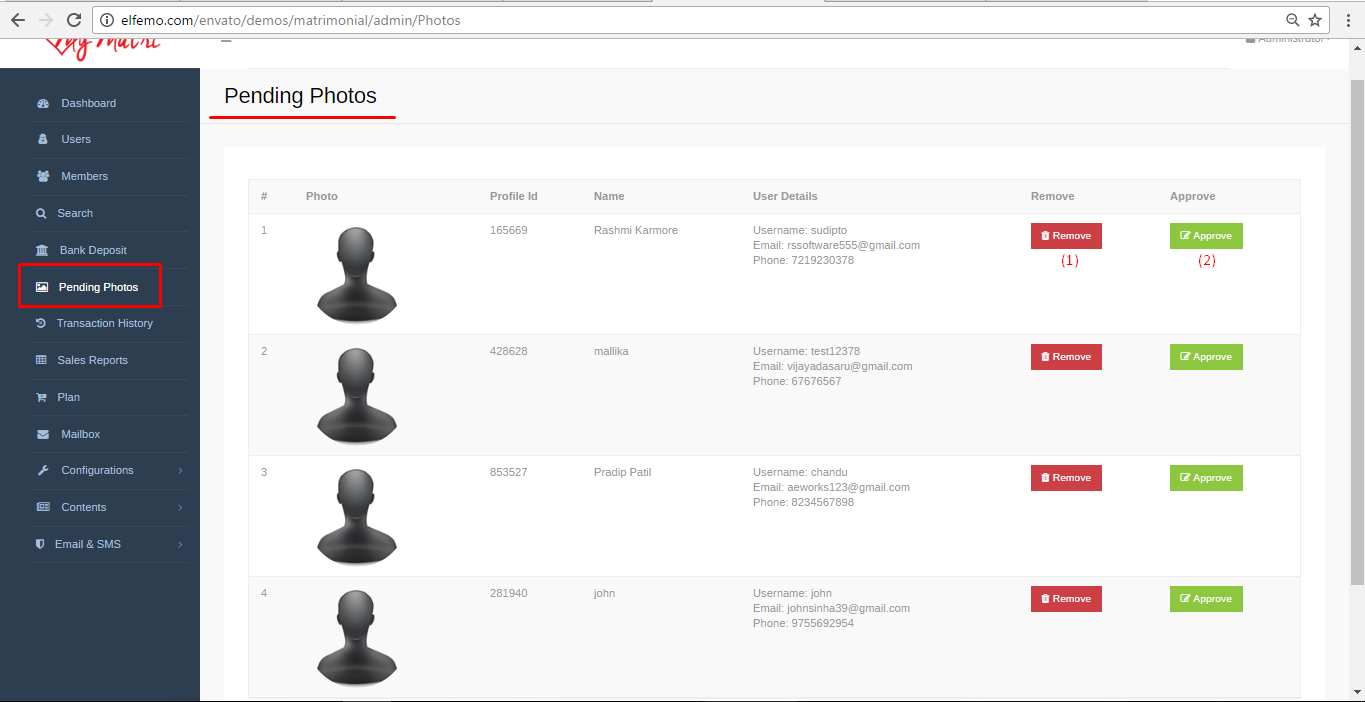Reload the page with the refresh icon

tap(74, 20)
